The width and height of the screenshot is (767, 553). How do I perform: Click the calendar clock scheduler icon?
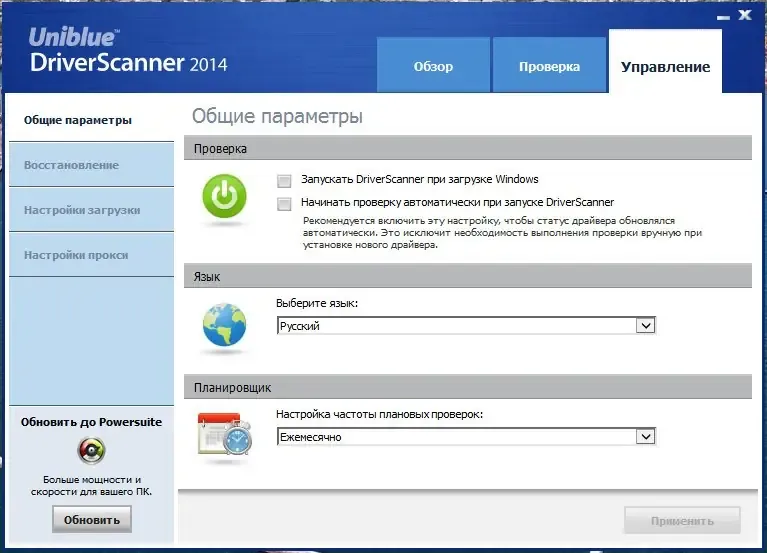225,433
